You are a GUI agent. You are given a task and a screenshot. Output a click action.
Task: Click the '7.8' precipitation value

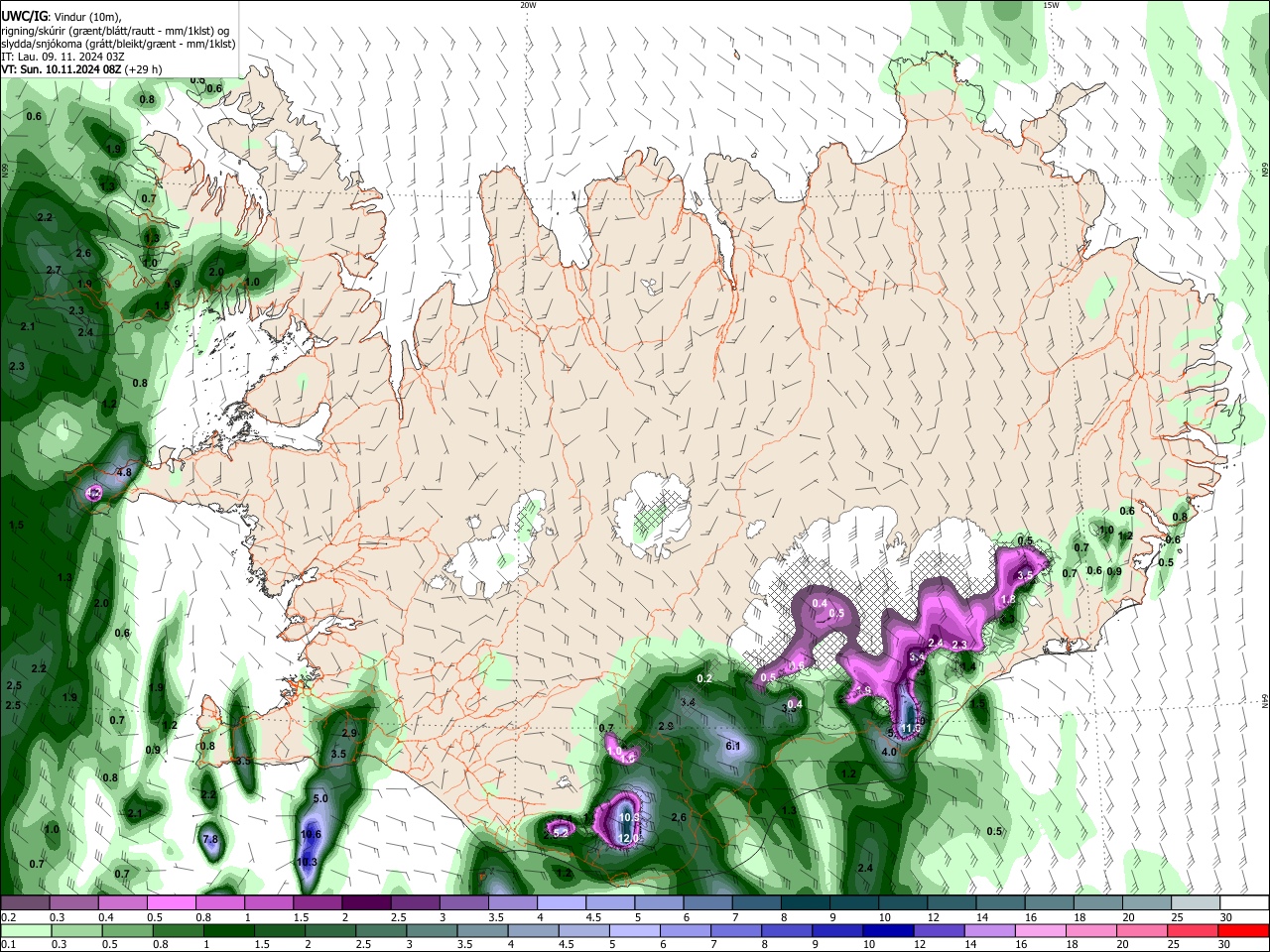point(210,839)
